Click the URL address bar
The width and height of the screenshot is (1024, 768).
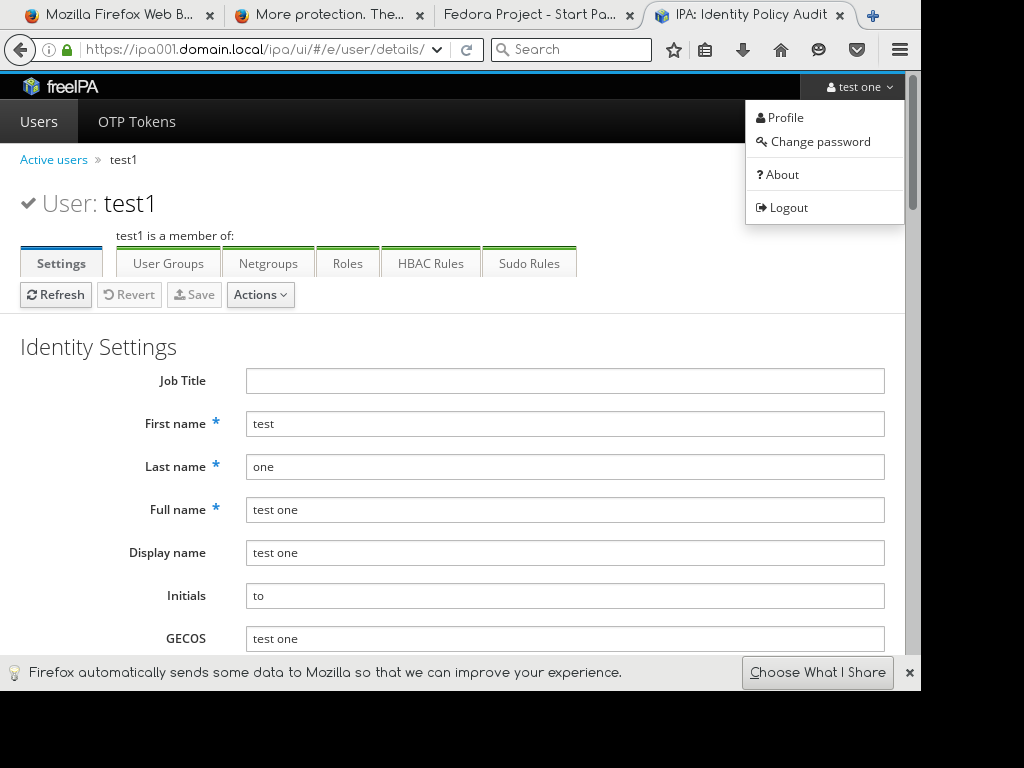pyautogui.click(x=255, y=50)
